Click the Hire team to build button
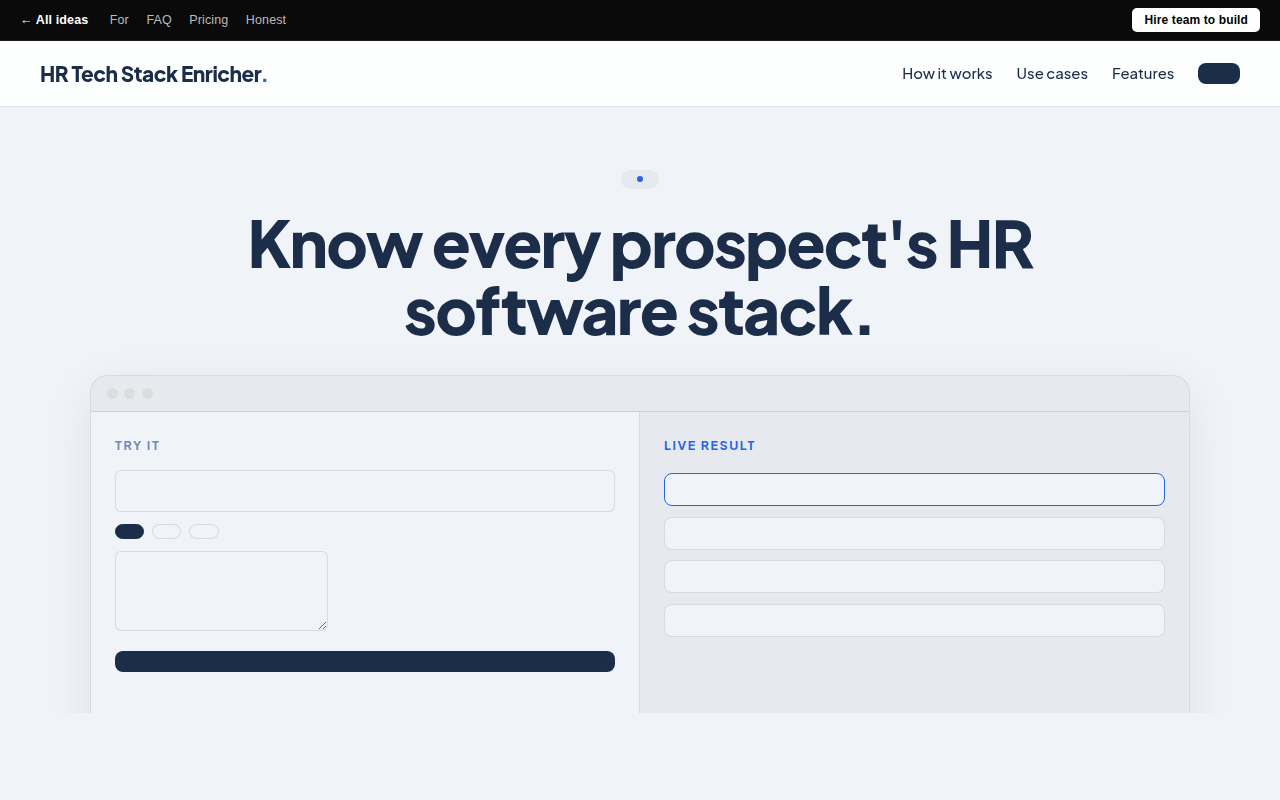 tap(1196, 20)
